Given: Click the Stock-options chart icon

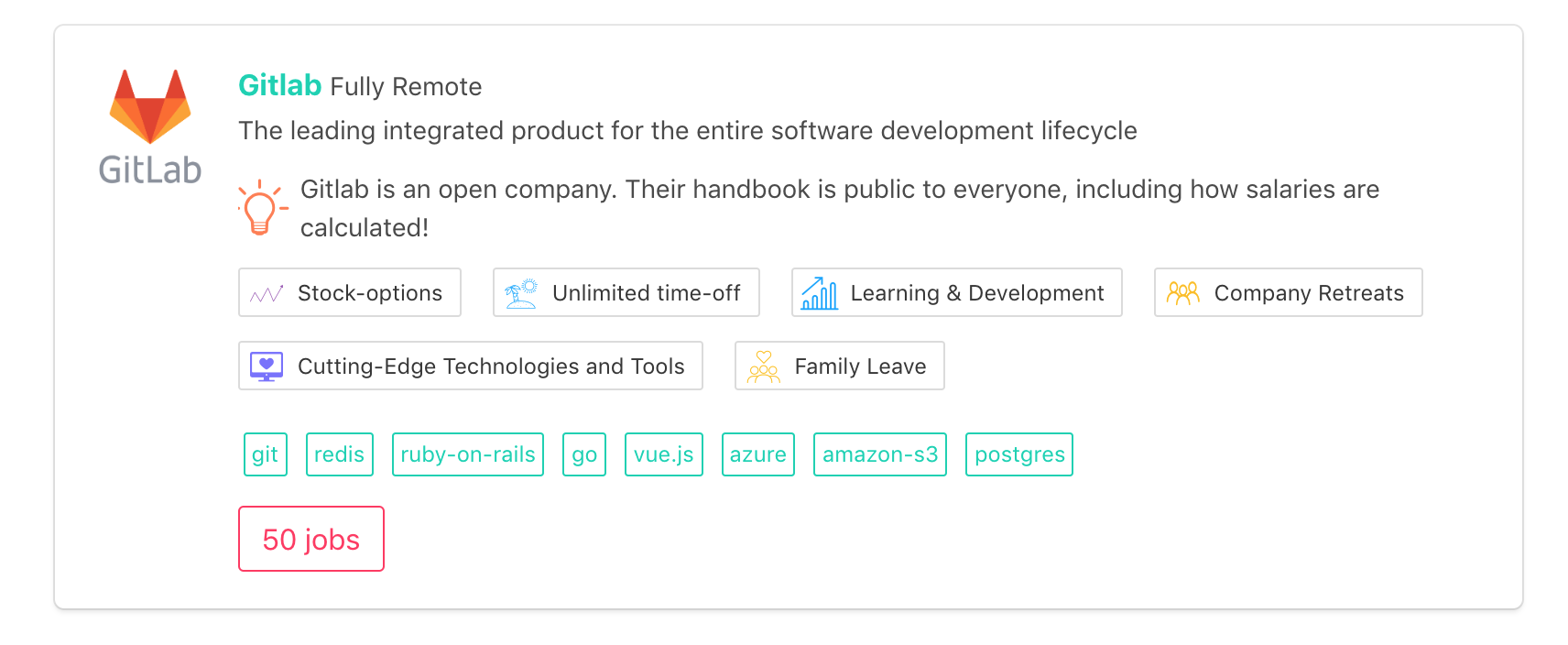Looking at the screenshot, I should [x=267, y=294].
